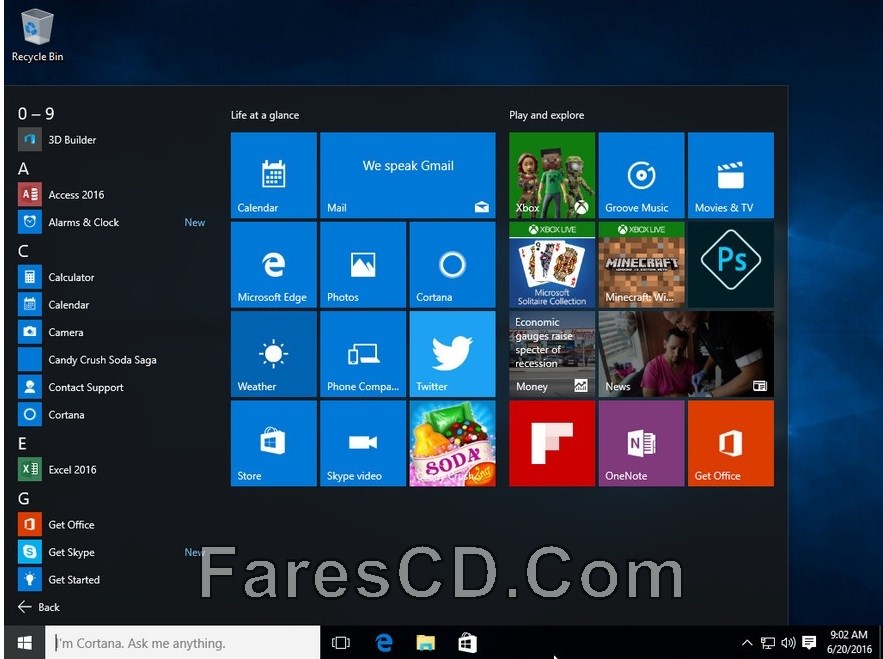Image resolution: width=883 pixels, height=659 pixels.
Task: Open Task View on the taskbar
Action: coord(341,643)
